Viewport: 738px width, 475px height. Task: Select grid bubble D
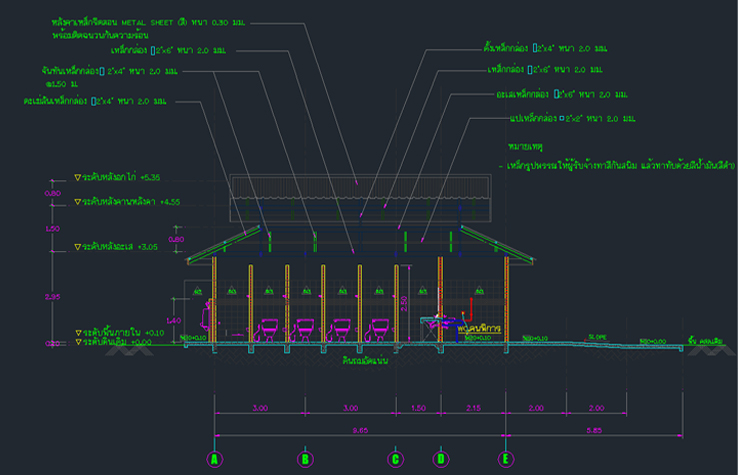tap(441, 459)
